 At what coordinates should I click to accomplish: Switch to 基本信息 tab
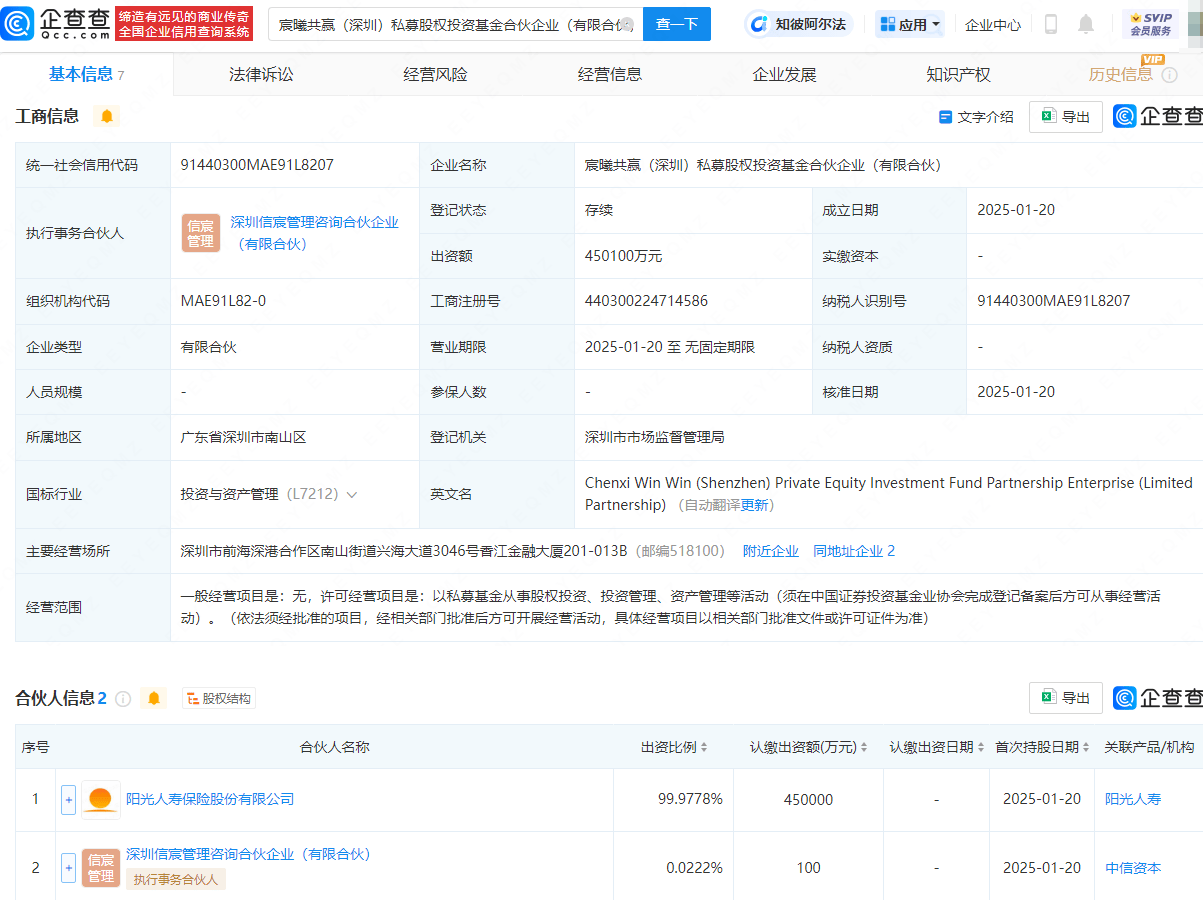point(86,75)
